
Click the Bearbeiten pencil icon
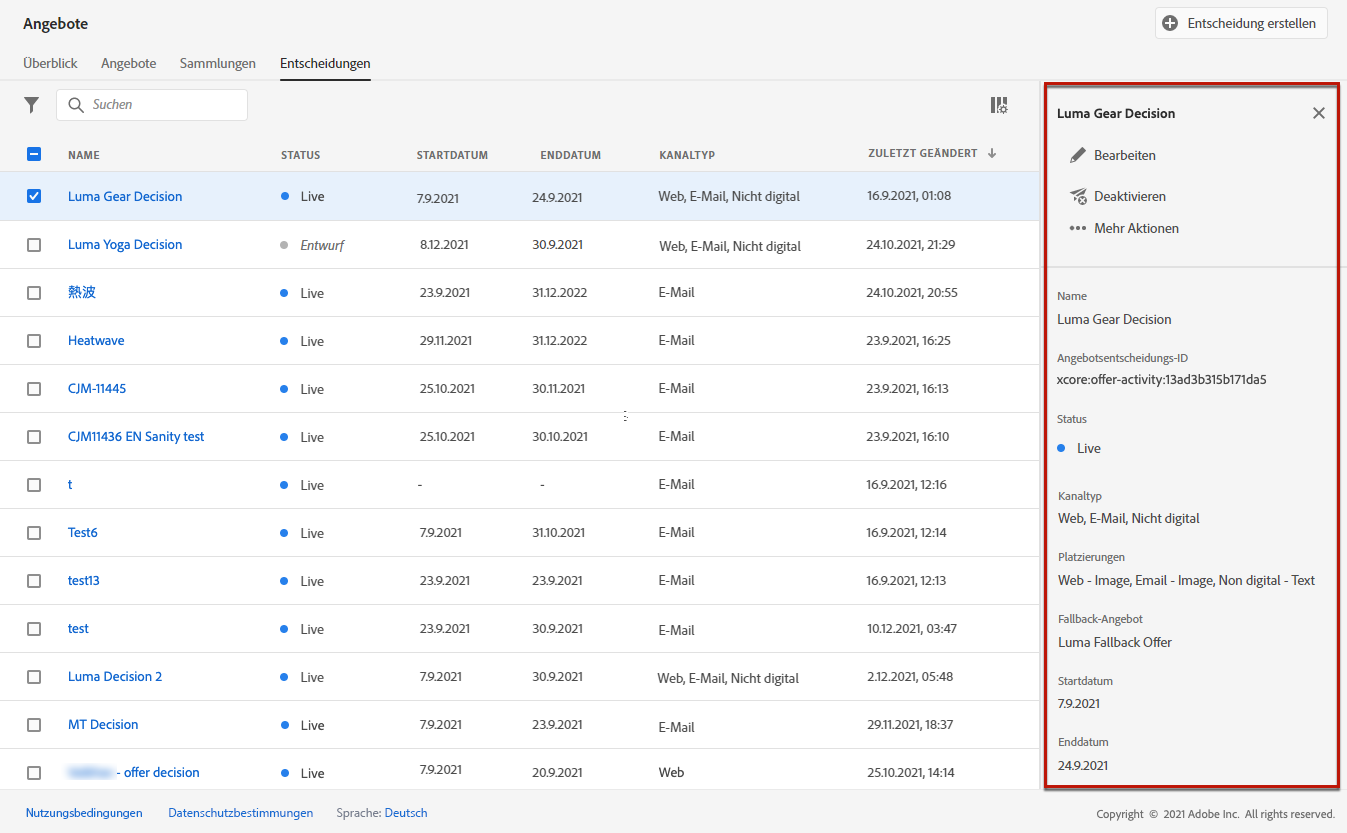point(1077,155)
